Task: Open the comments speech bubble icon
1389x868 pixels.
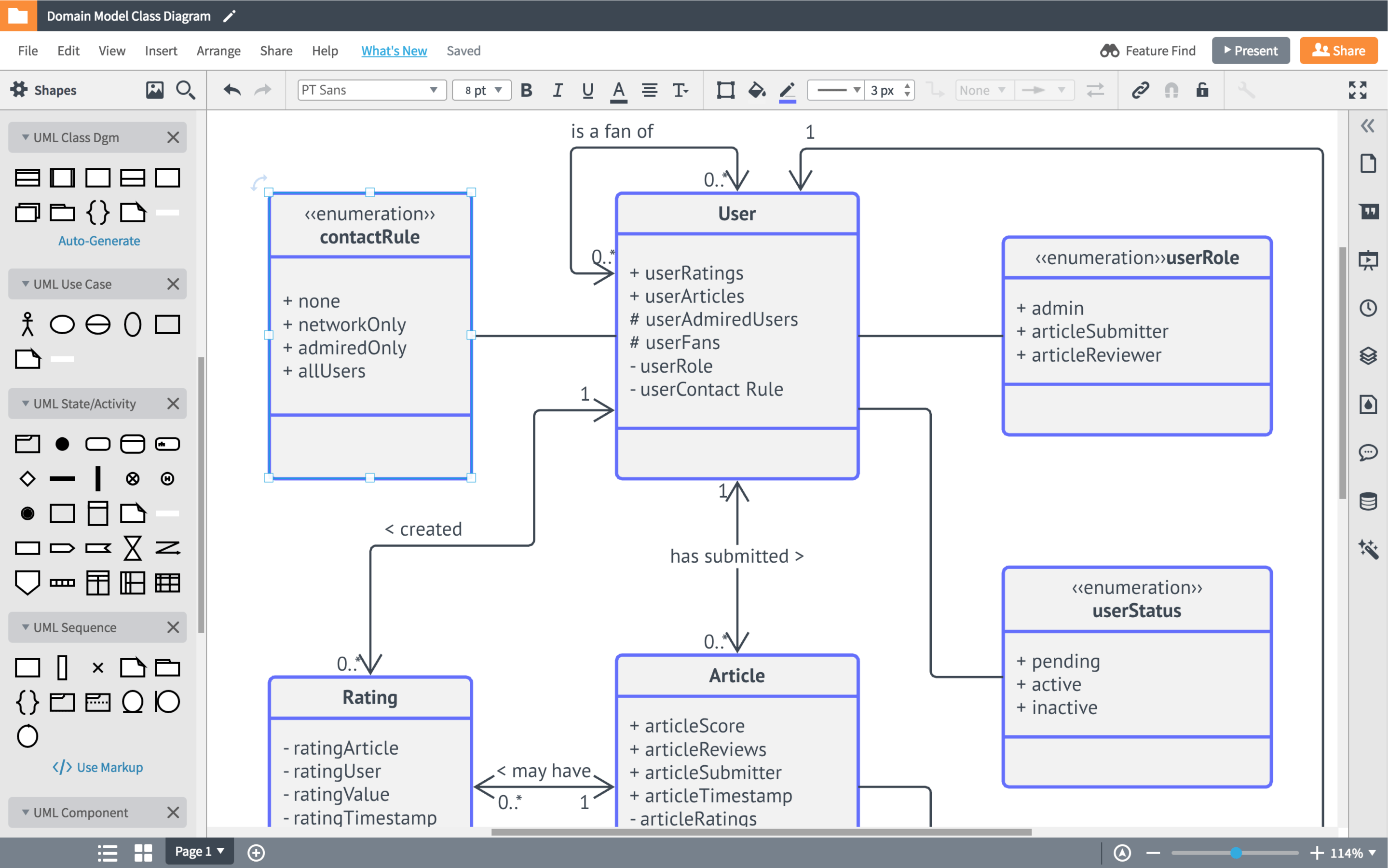Action: 1368,452
